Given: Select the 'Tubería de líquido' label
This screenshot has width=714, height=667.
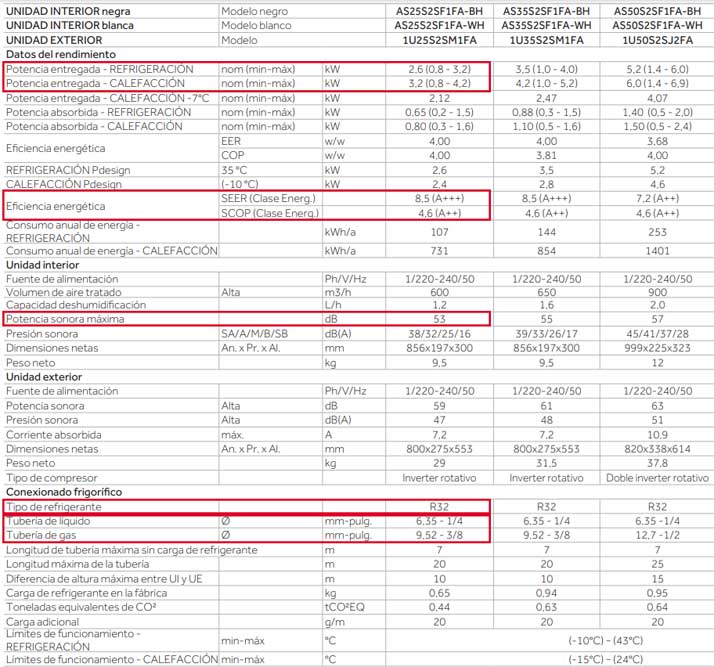Looking at the screenshot, I should [48, 521].
